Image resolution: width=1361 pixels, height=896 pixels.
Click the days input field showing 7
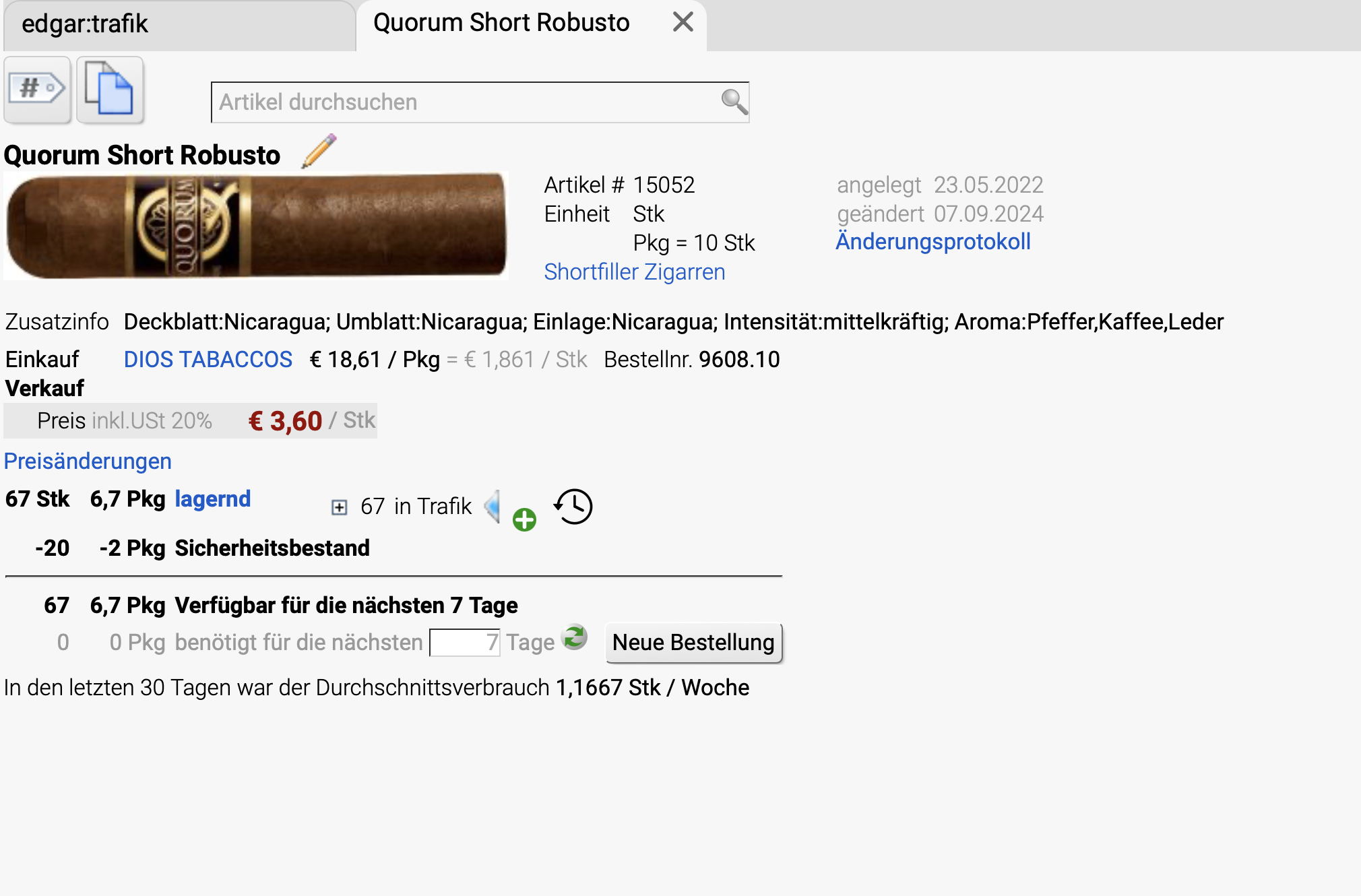coord(464,642)
